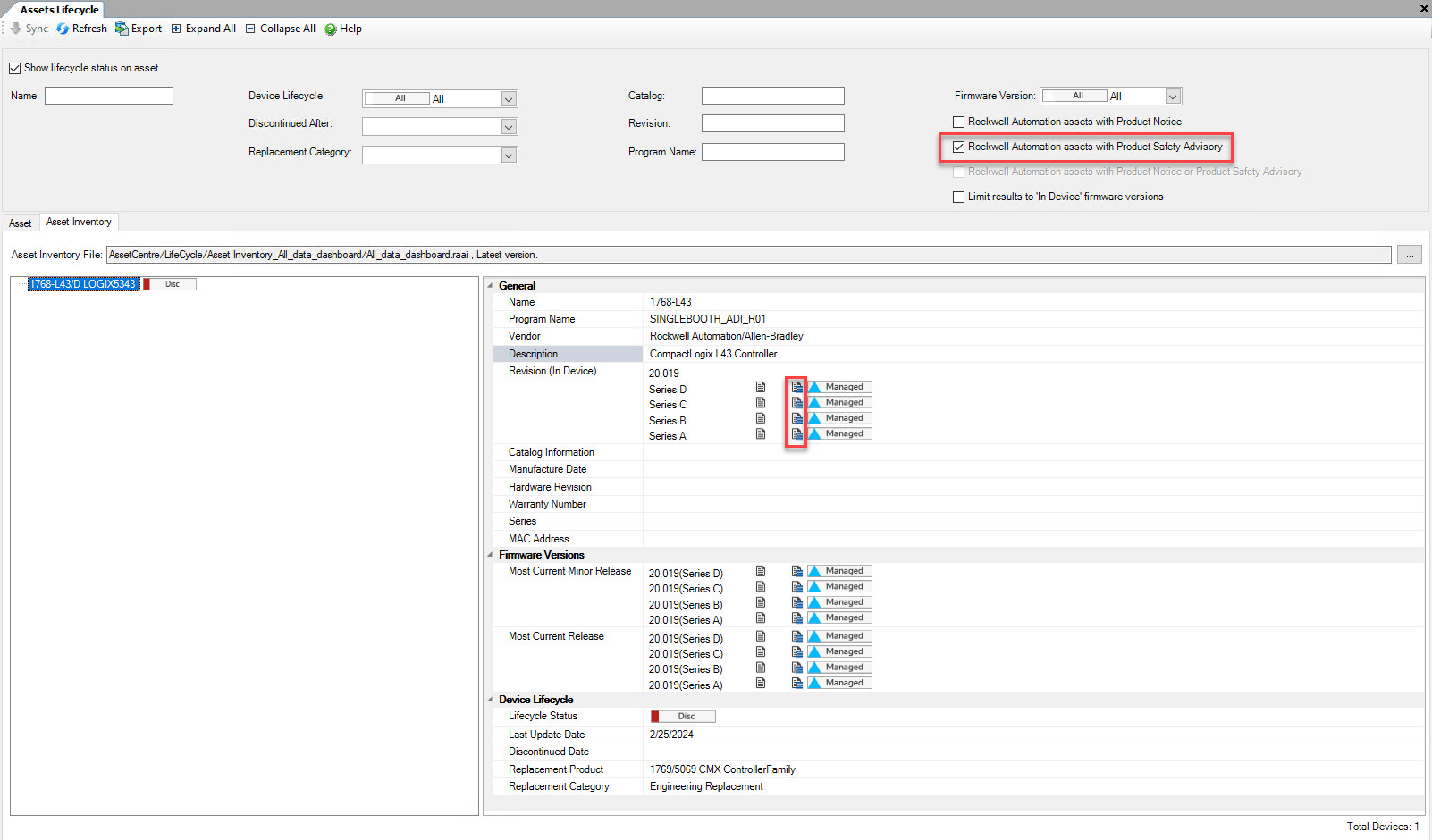Open notice icon for Most Current Release 20.019(Series B)

point(761,668)
